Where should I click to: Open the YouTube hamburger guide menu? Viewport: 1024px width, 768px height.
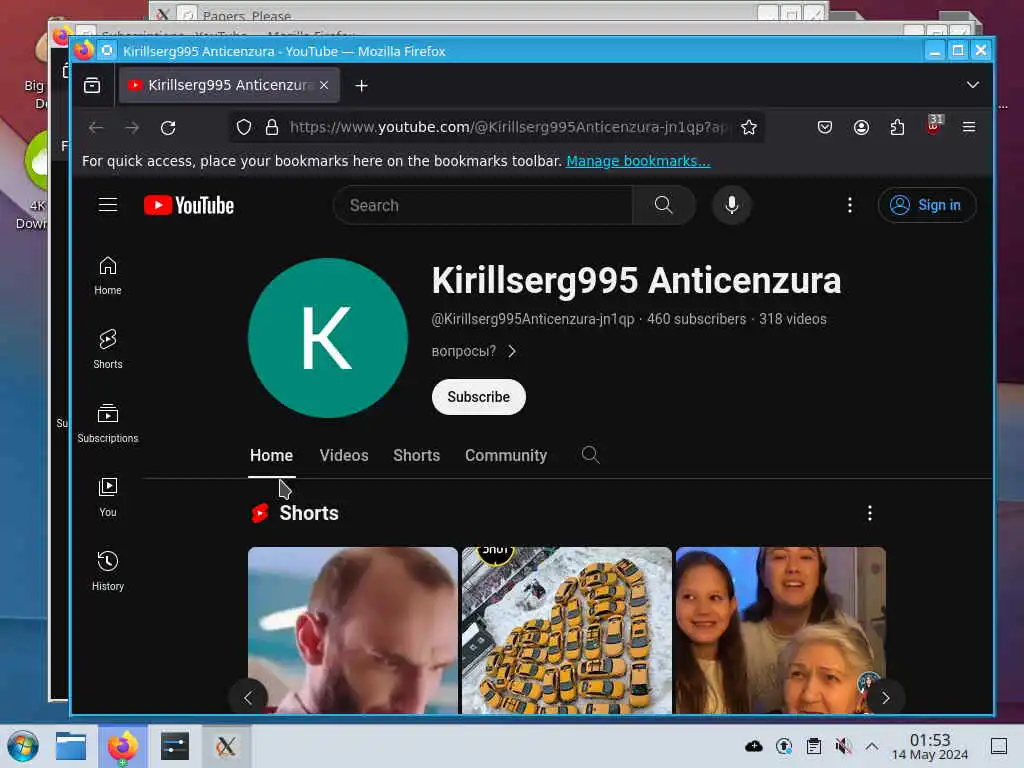tap(108, 205)
